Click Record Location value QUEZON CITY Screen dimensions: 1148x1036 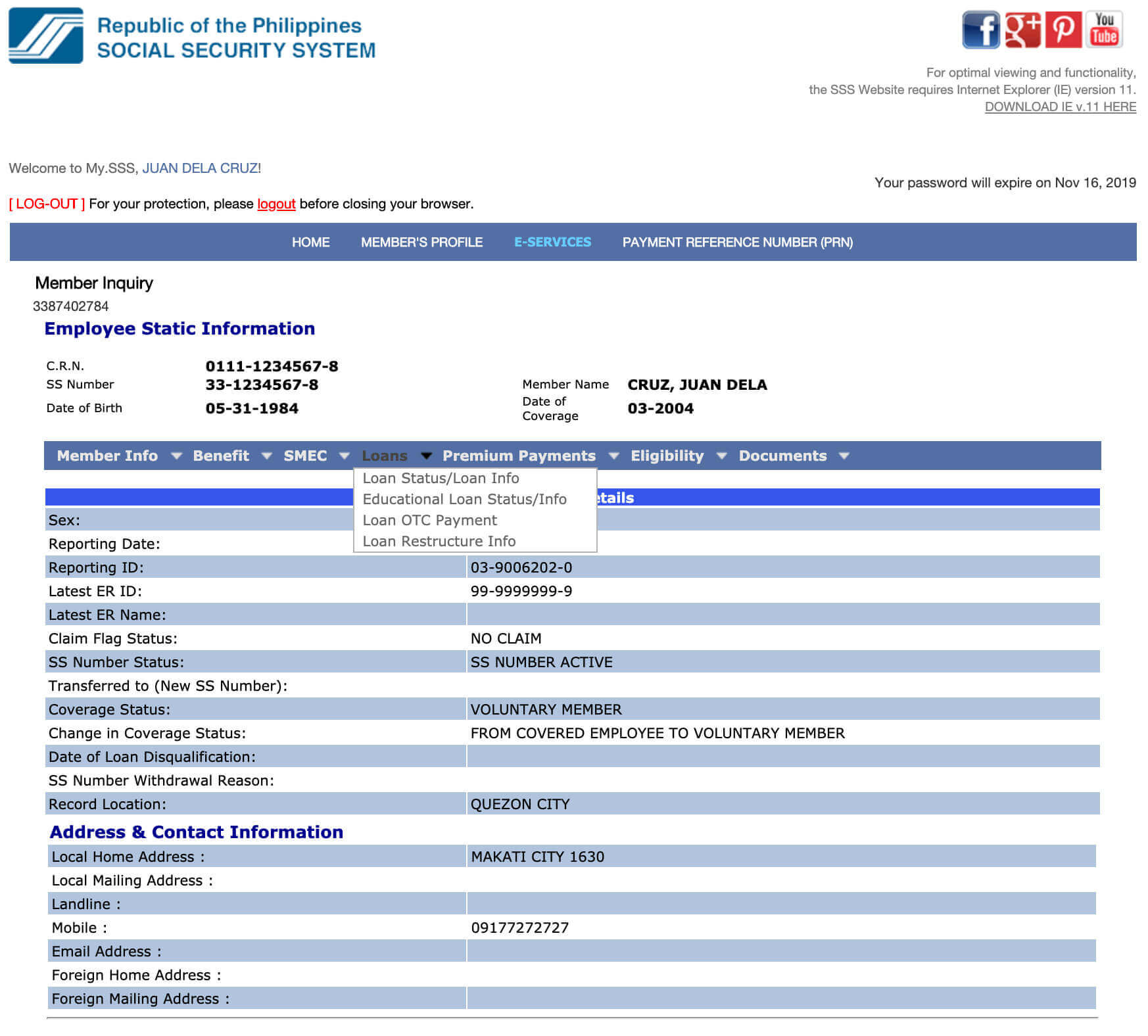(520, 803)
